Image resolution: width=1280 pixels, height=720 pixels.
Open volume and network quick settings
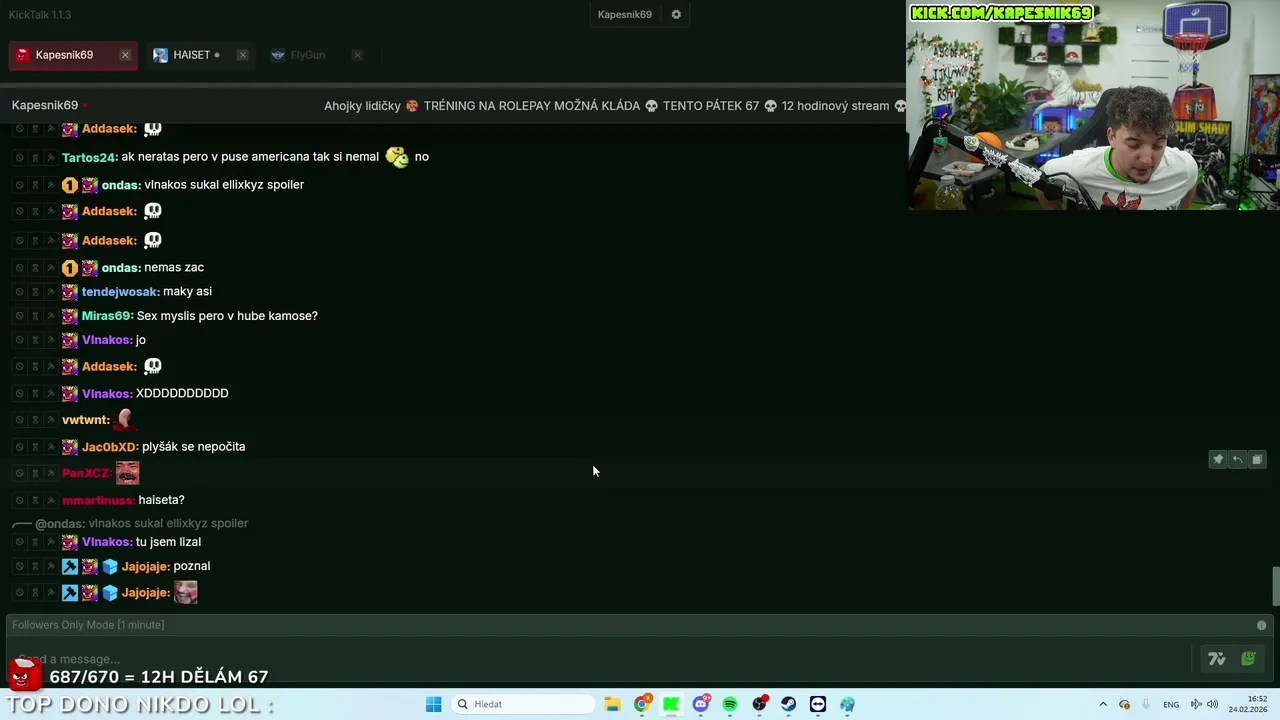tap(1203, 704)
